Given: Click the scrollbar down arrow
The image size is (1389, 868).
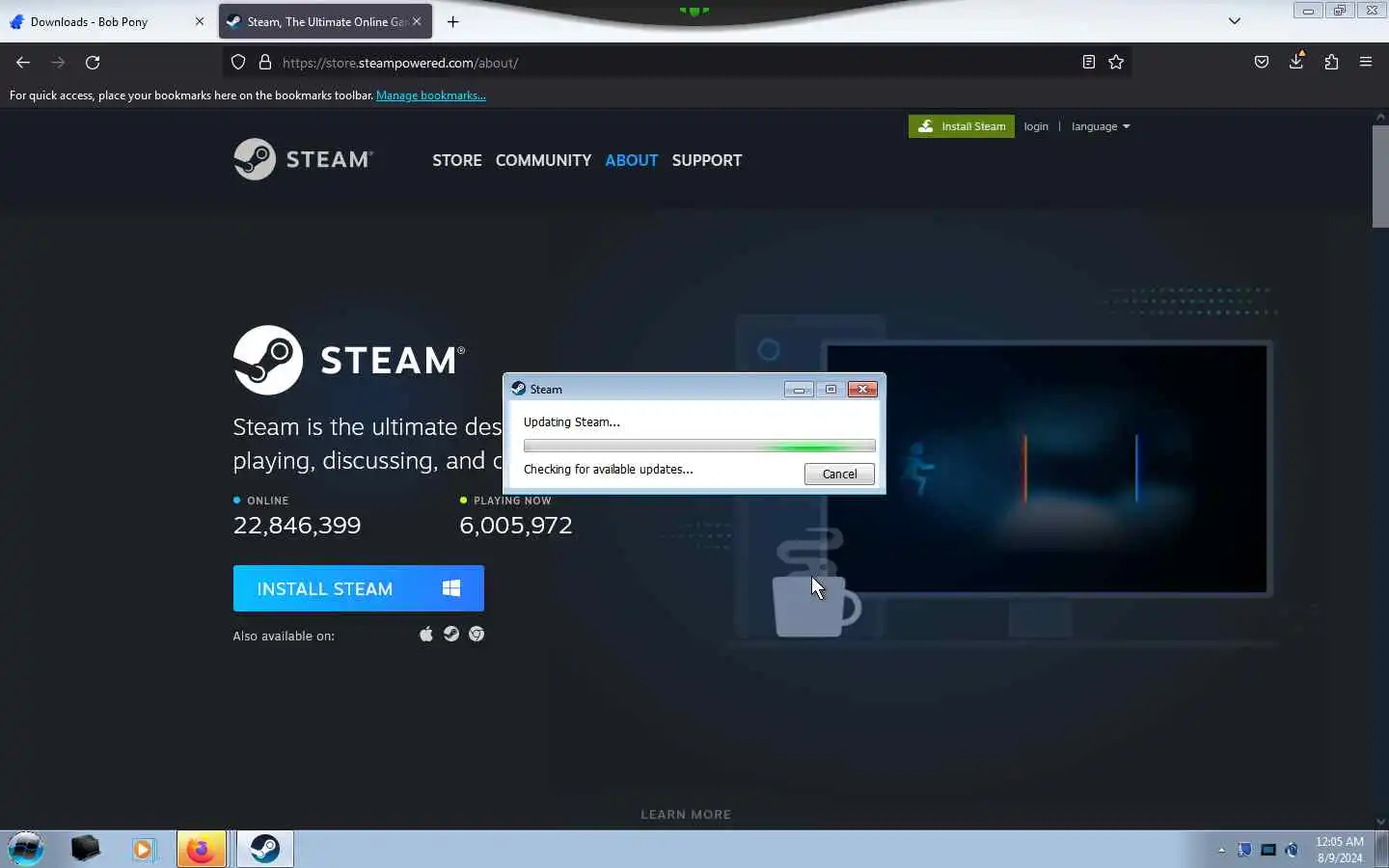Looking at the screenshot, I should [1380, 822].
